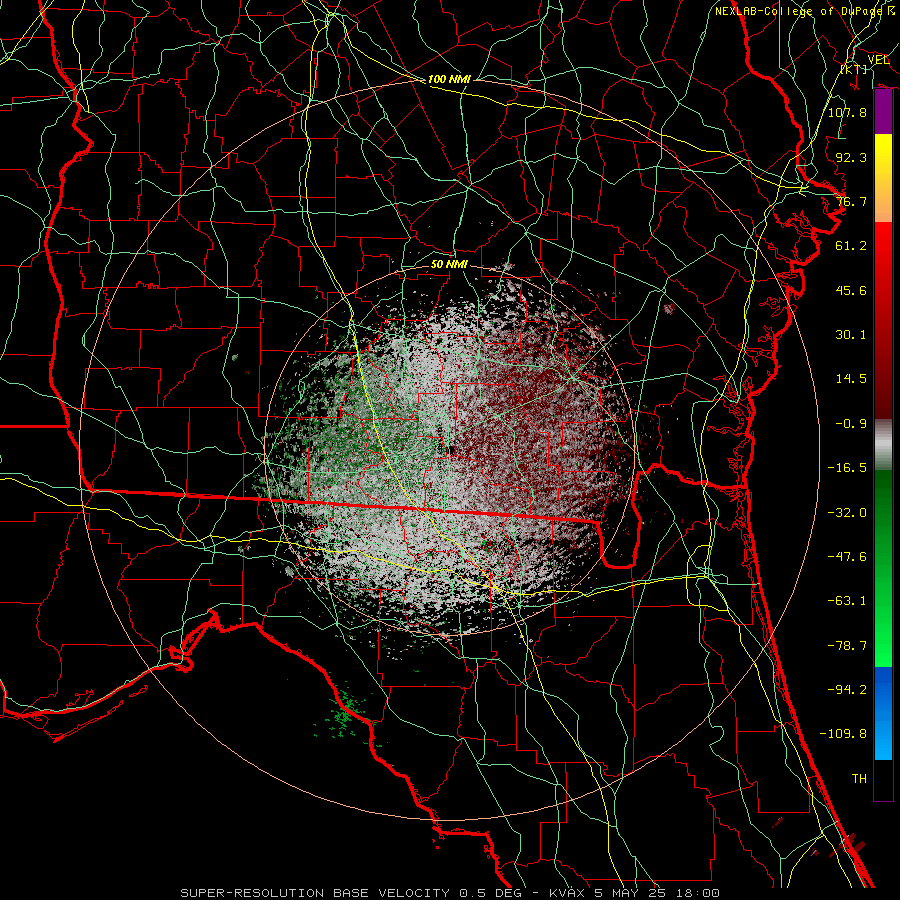900x900 pixels.
Task: Click the 14.5 velocity scale value
Action: (x=851, y=379)
